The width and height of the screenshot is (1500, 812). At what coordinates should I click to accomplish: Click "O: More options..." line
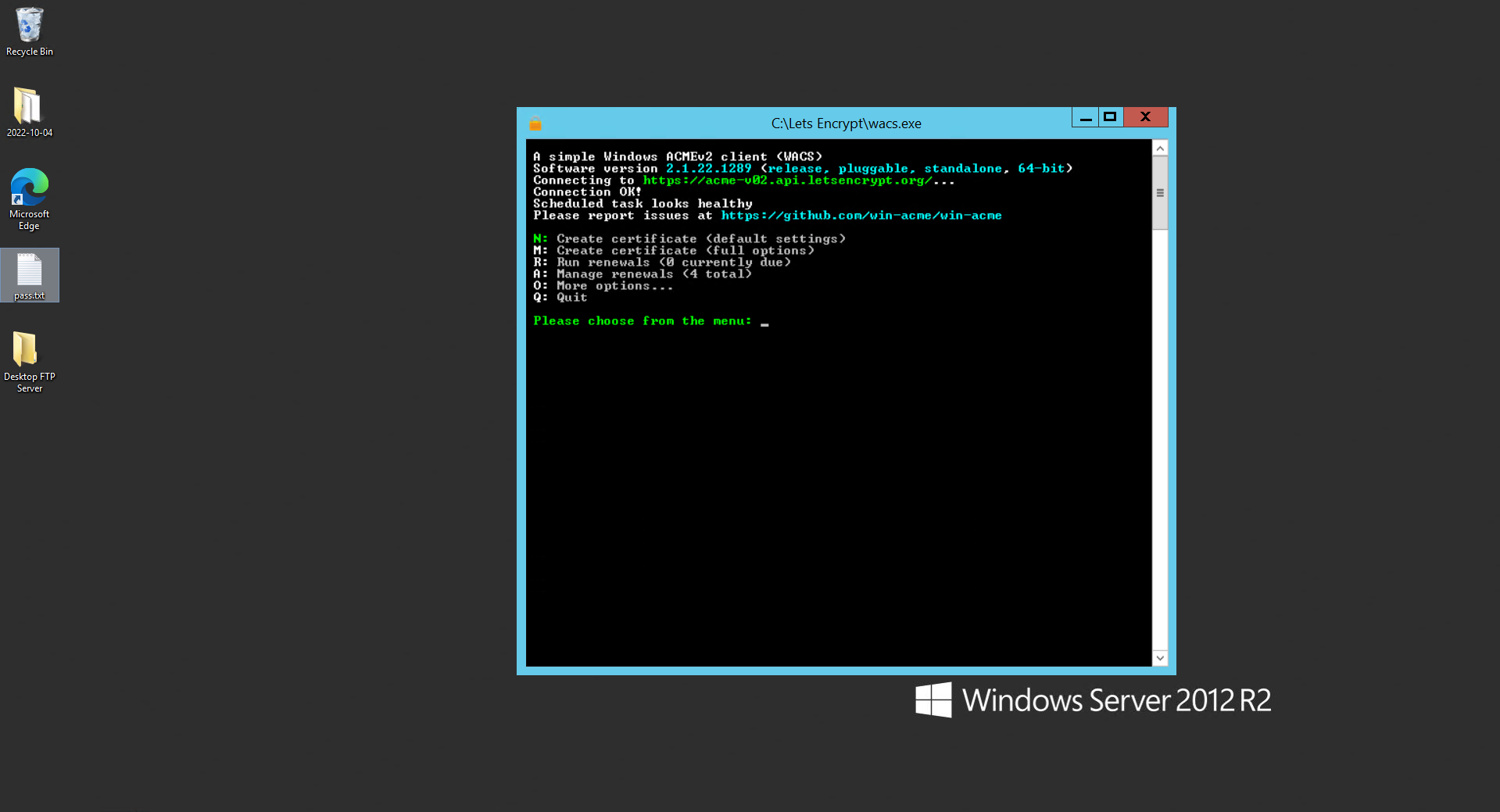tap(603, 286)
